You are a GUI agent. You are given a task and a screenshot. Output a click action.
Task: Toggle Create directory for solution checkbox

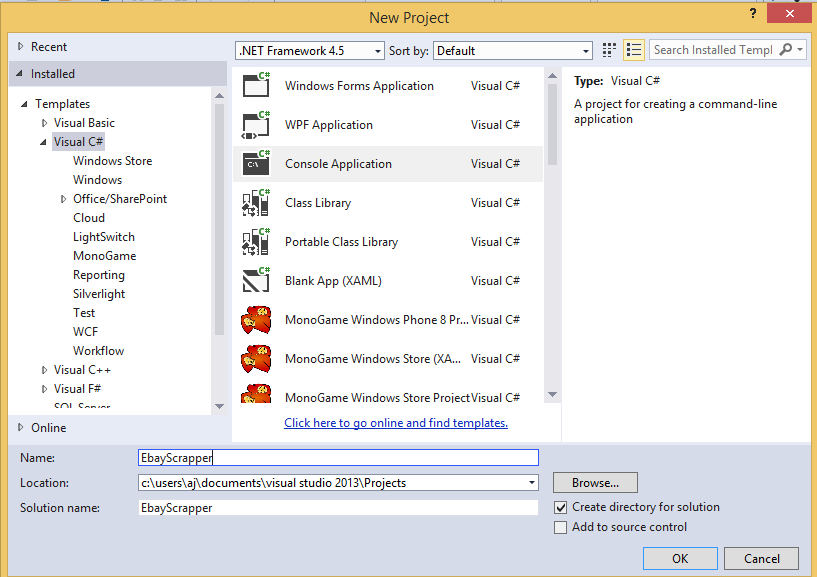coord(561,507)
